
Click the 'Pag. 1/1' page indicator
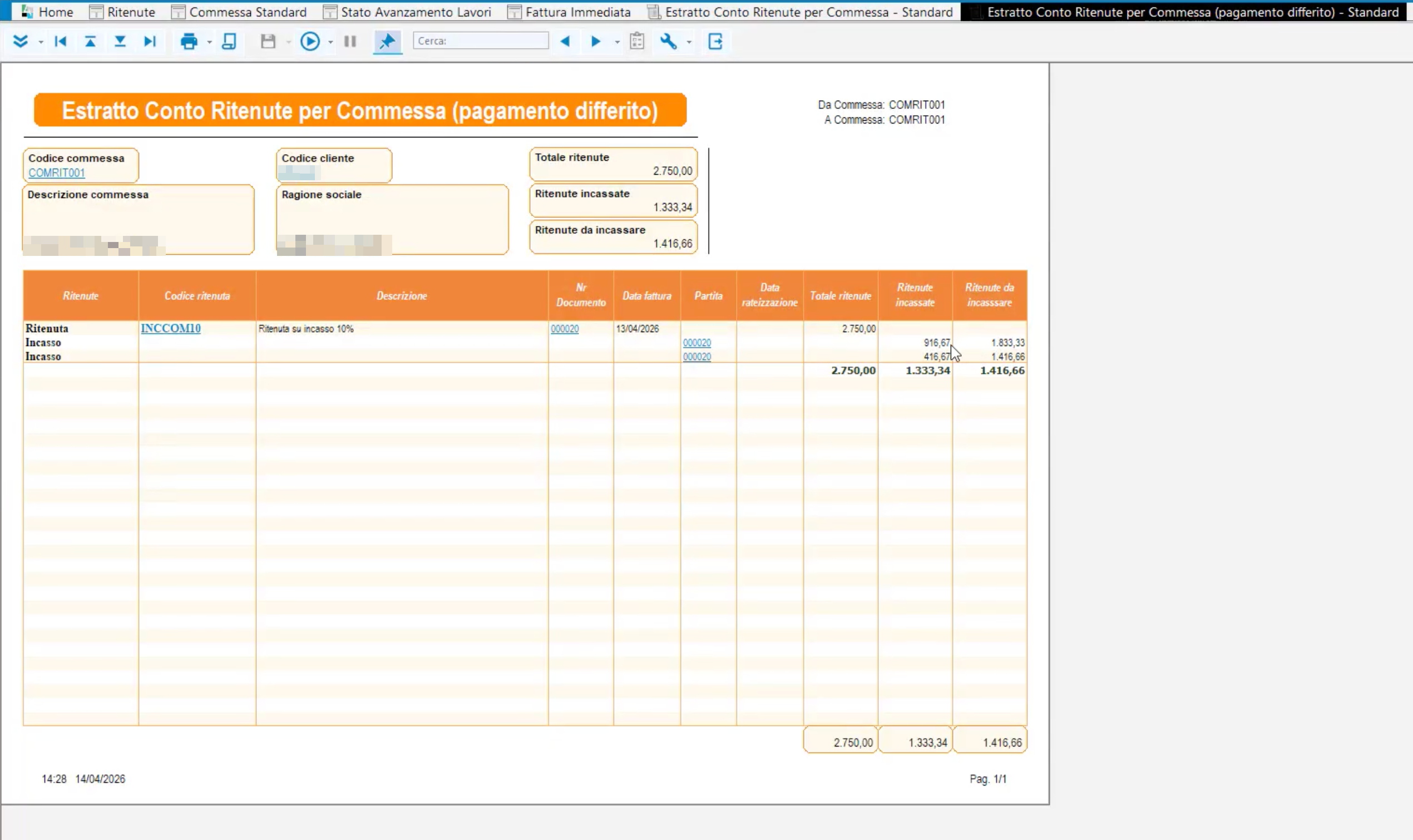[x=988, y=779]
